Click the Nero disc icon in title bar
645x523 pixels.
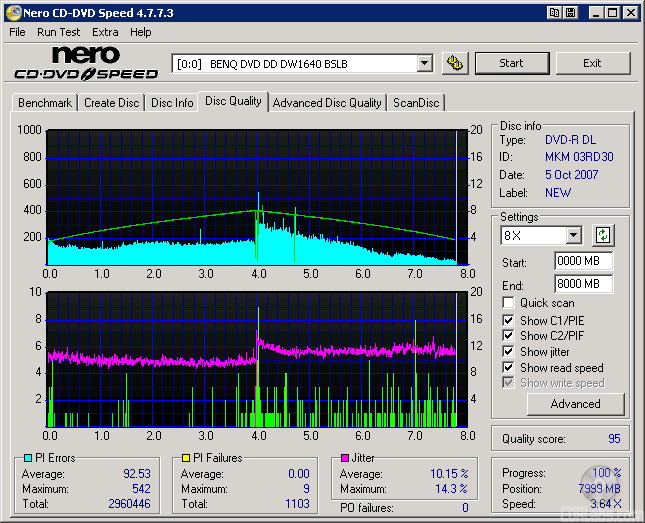12,13
